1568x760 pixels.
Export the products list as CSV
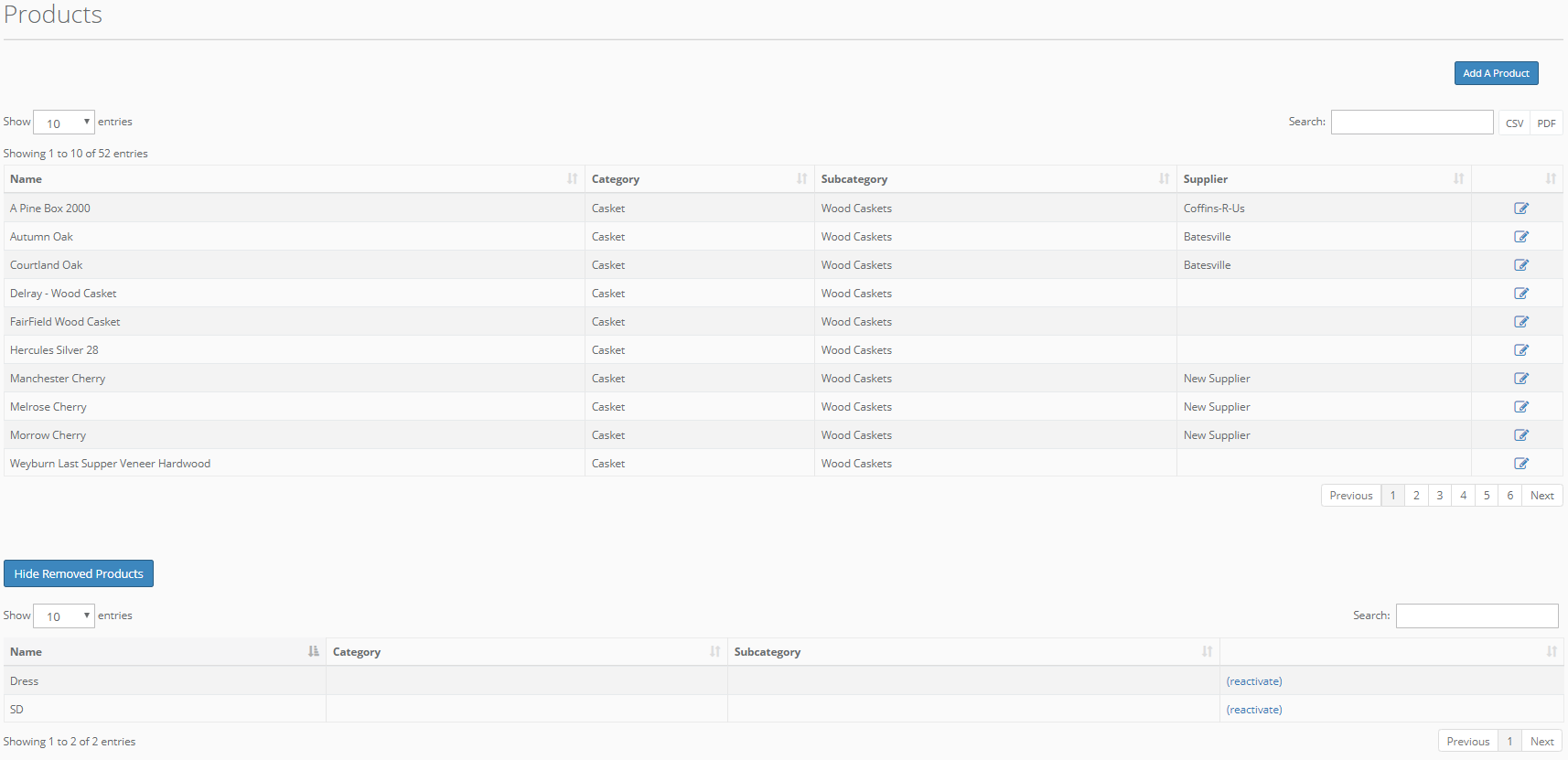1514,123
